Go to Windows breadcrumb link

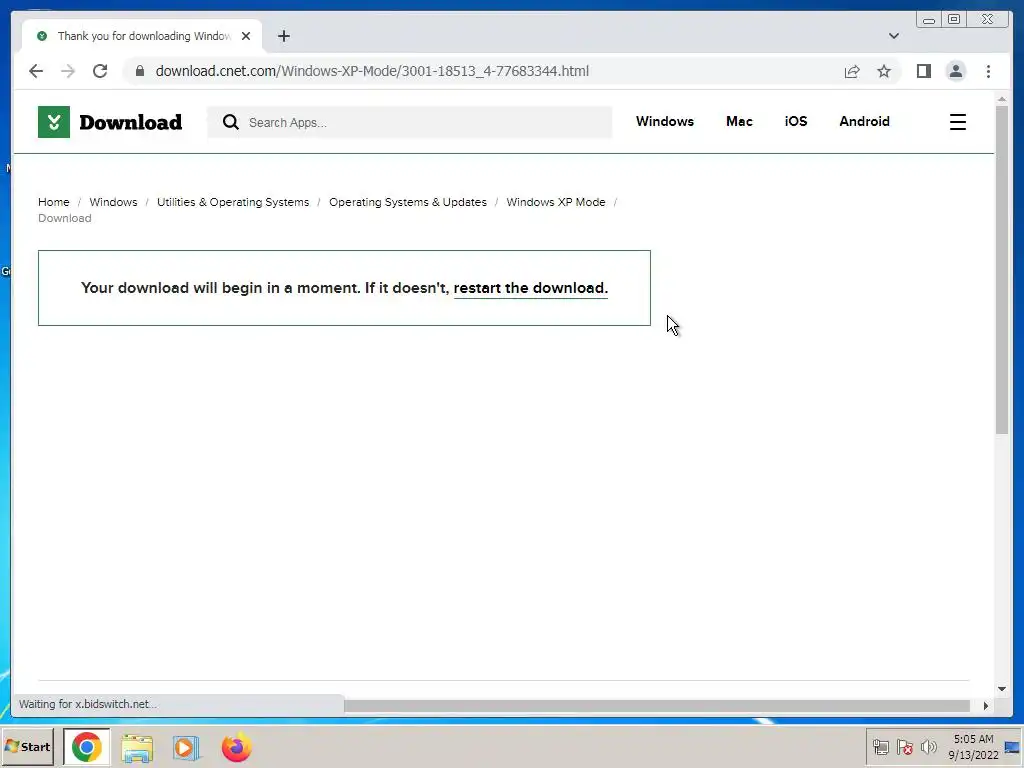coord(113,202)
